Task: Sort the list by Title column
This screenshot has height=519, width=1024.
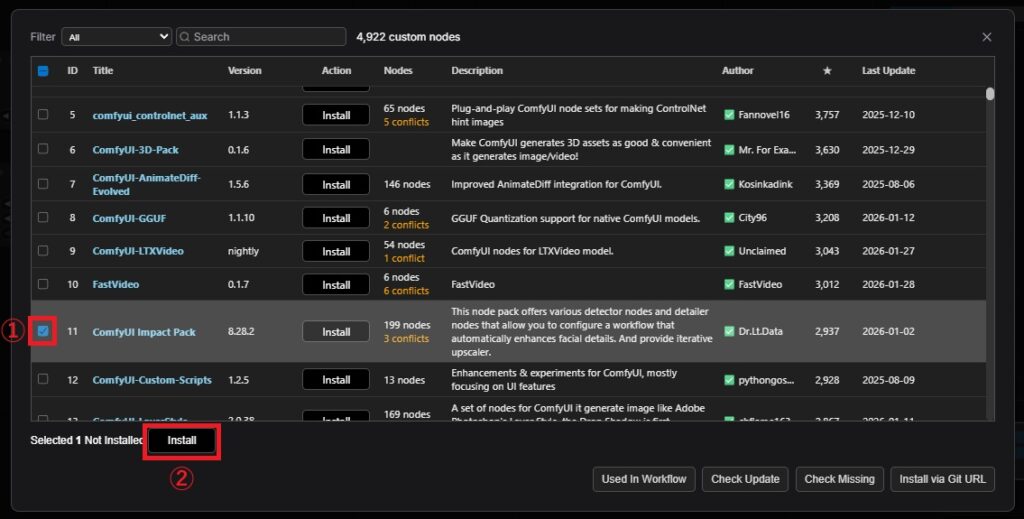Action: pyautogui.click(x=103, y=71)
